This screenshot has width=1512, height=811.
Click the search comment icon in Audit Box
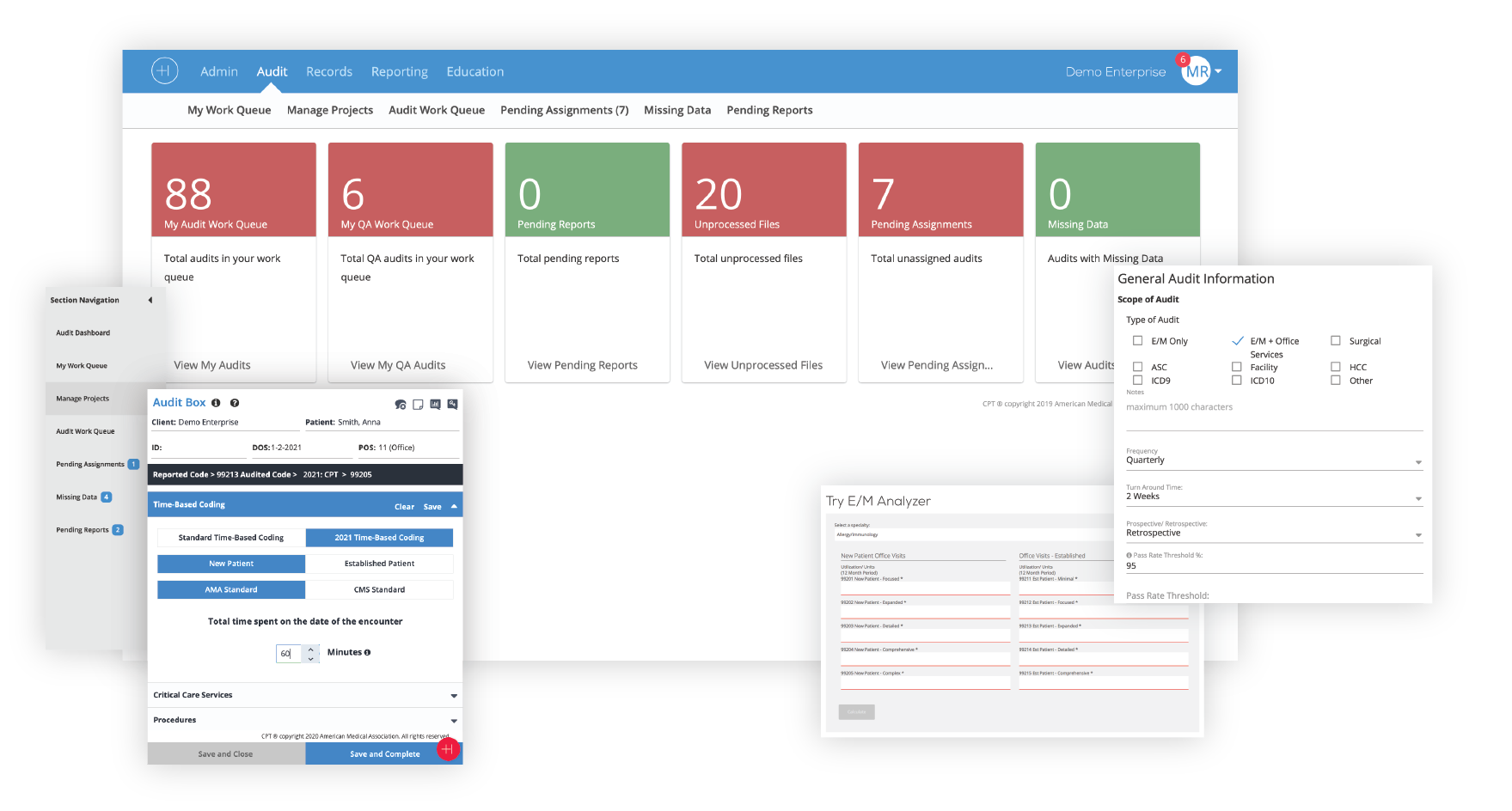click(x=453, y=404)
